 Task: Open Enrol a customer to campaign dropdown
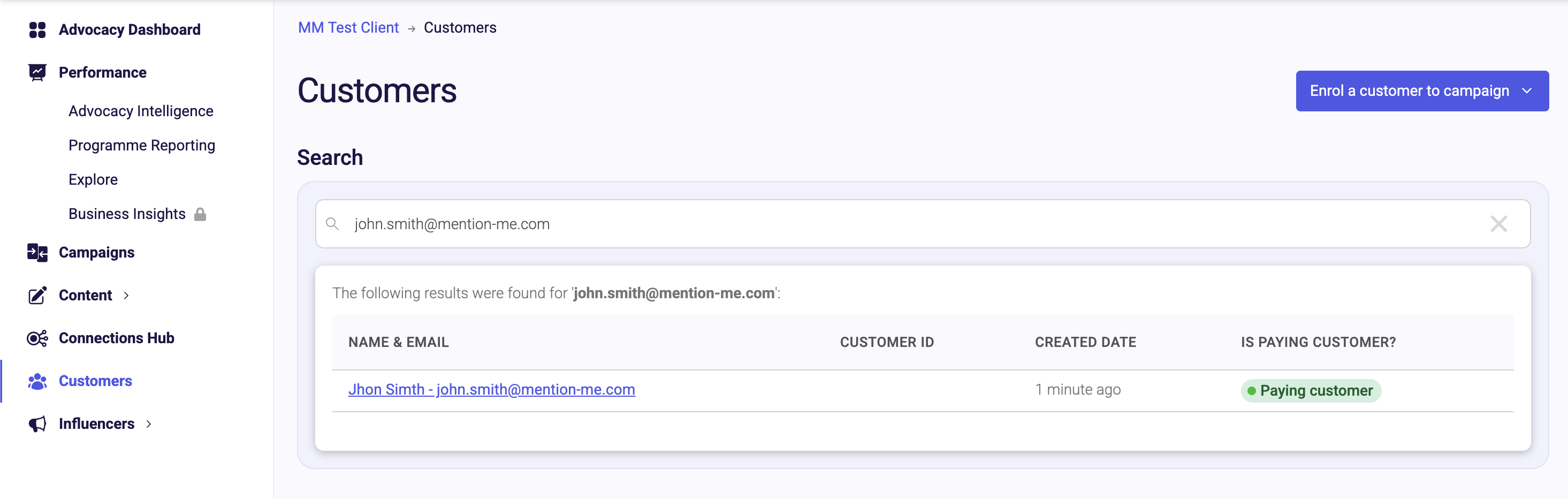1422,91
